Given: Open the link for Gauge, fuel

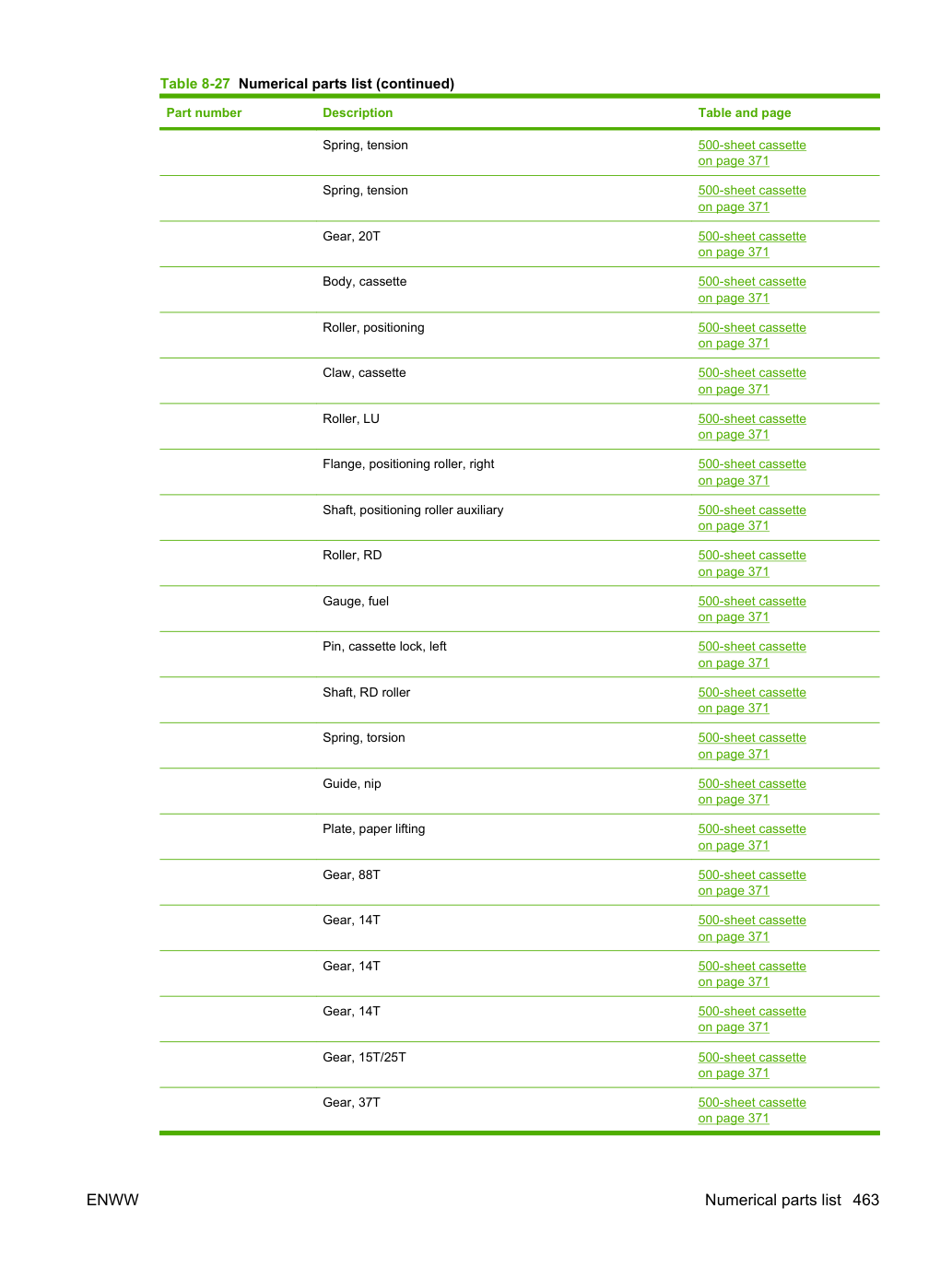Looking at the screenshot, I should (752, 609).
